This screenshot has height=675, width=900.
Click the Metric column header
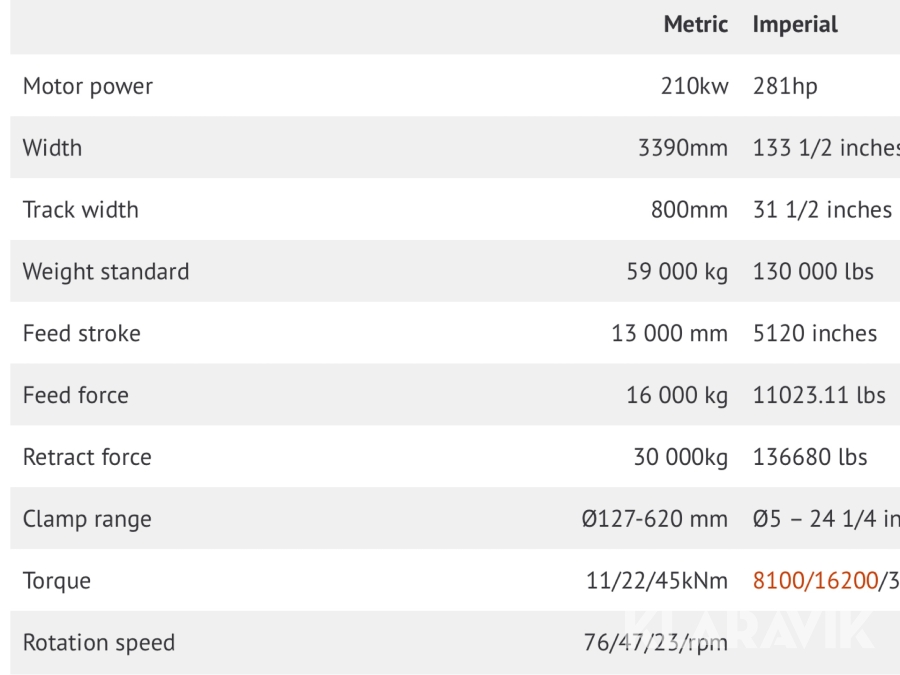pos(695,24)
